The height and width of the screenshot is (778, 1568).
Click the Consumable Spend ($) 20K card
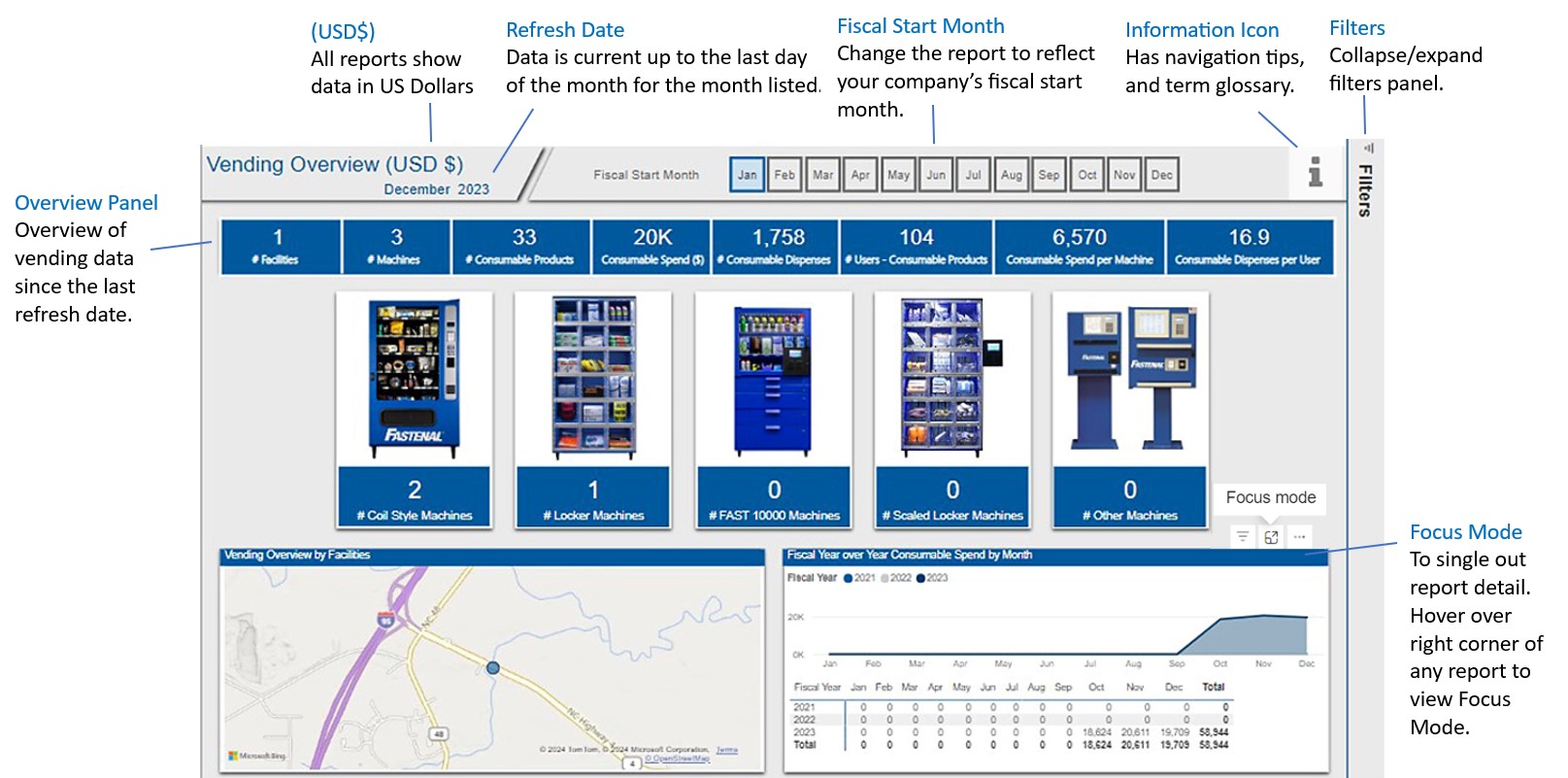(651, 247)
